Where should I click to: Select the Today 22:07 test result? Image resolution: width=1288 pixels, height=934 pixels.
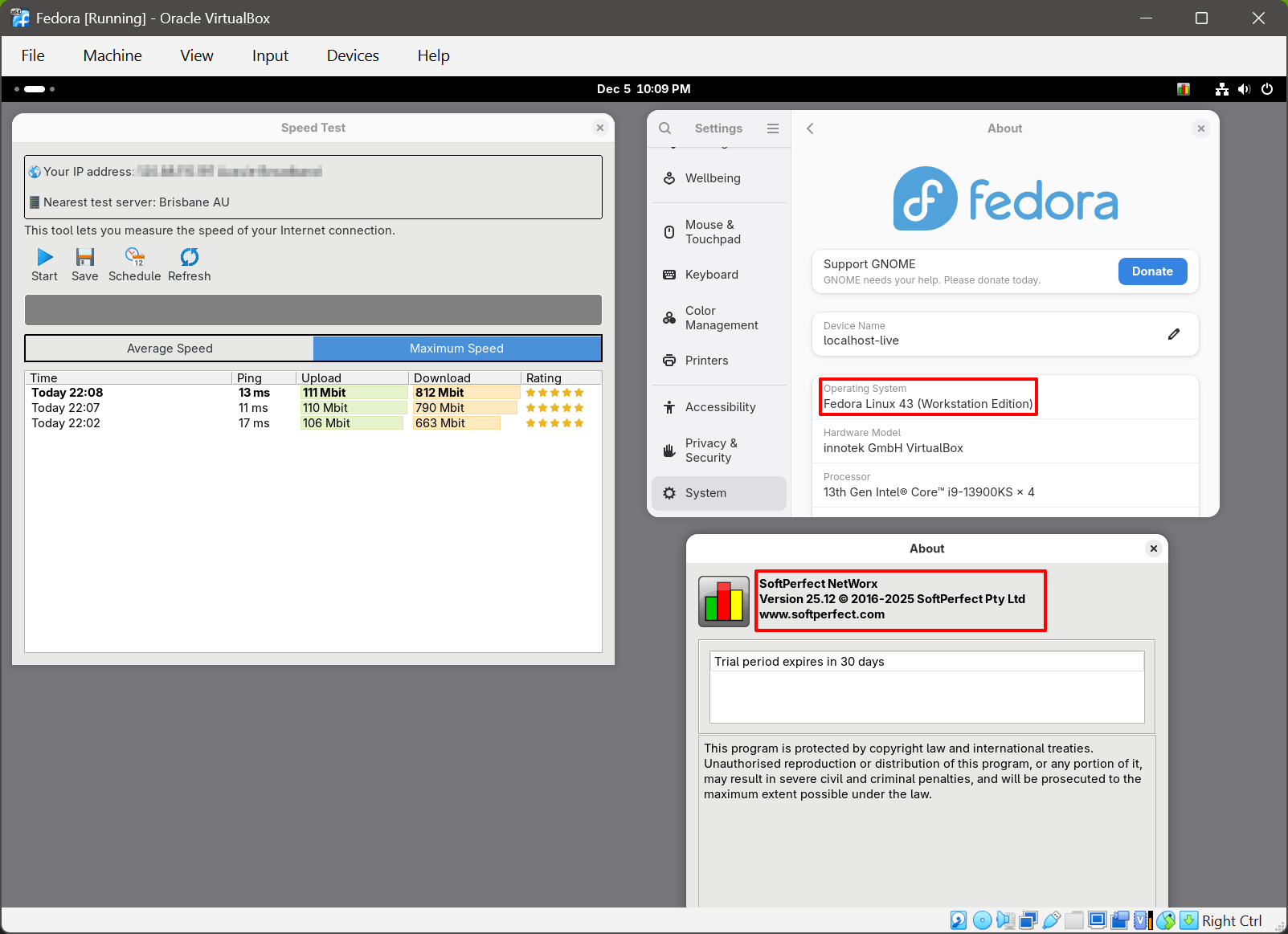point(313,408)
